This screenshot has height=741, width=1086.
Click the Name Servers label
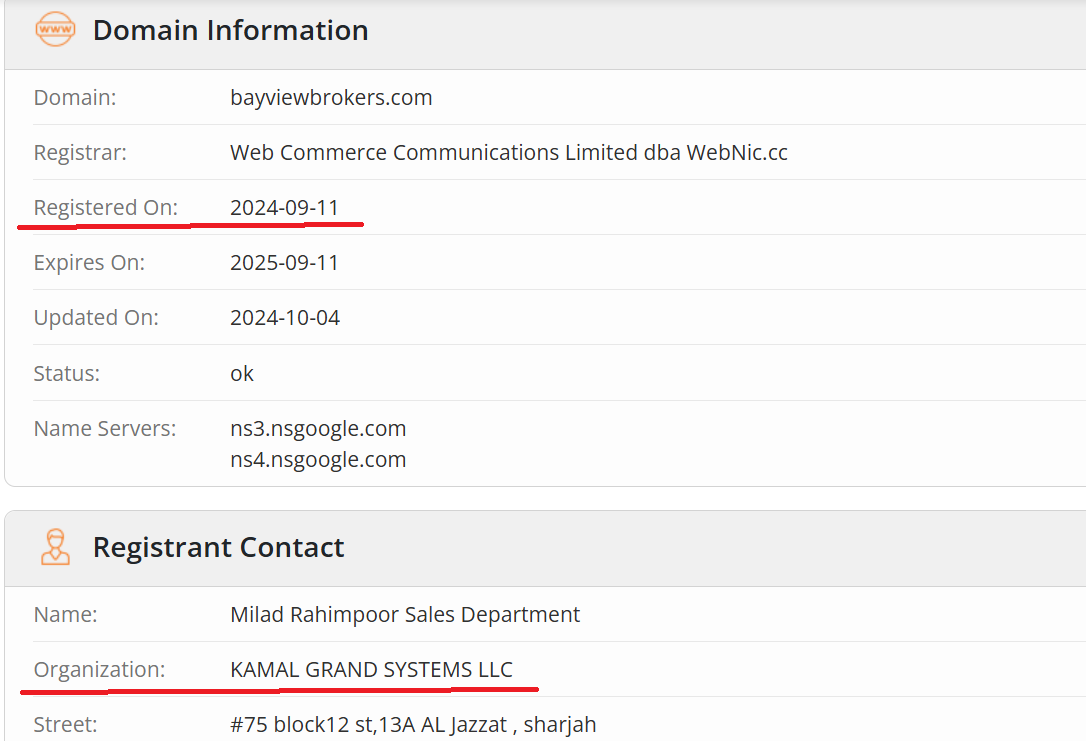(x=104, y=429)
